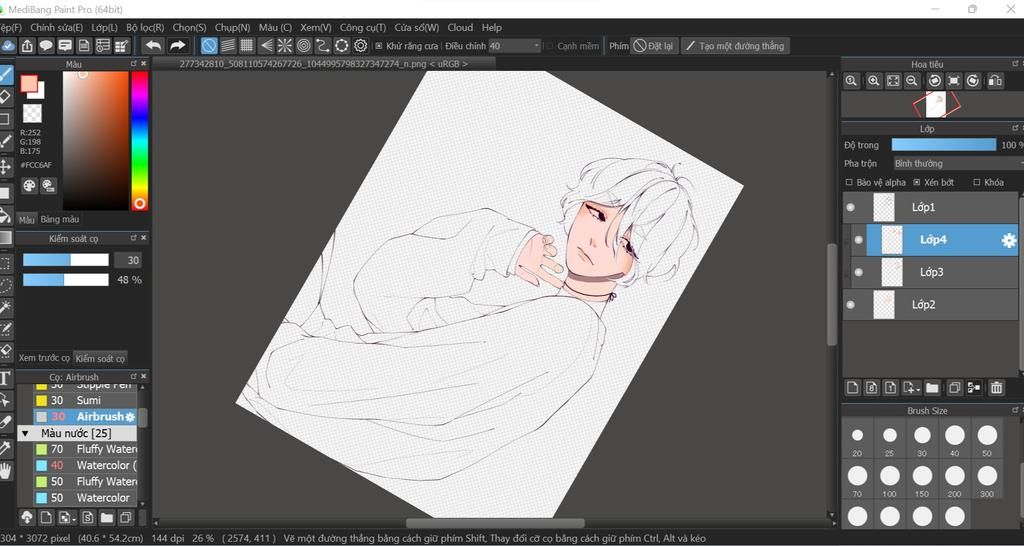1024x546 pixels.
Task: Click the new layer page icon
Action: point(852,388)
